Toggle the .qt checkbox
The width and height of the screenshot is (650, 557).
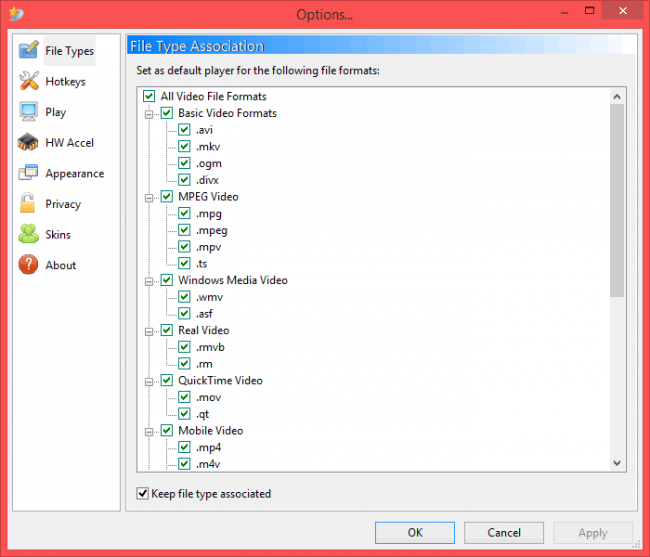click(x=184, y=414)
